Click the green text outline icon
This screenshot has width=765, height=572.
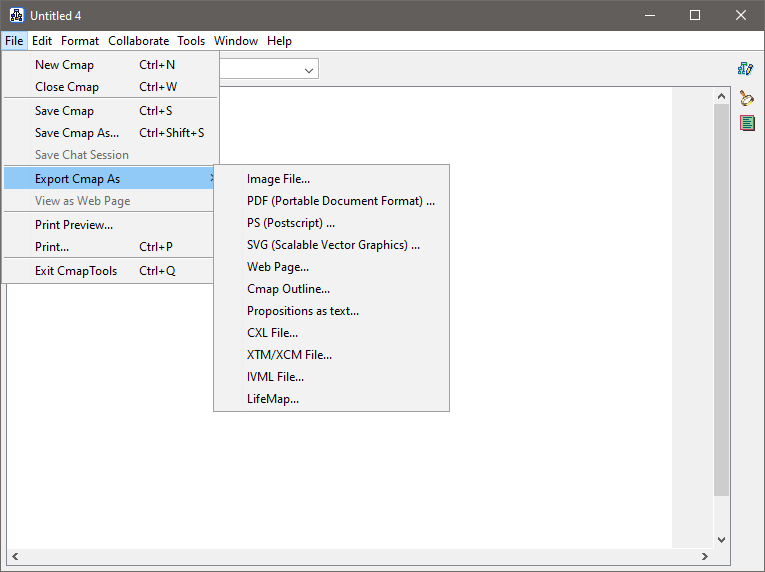pos(747,123)
